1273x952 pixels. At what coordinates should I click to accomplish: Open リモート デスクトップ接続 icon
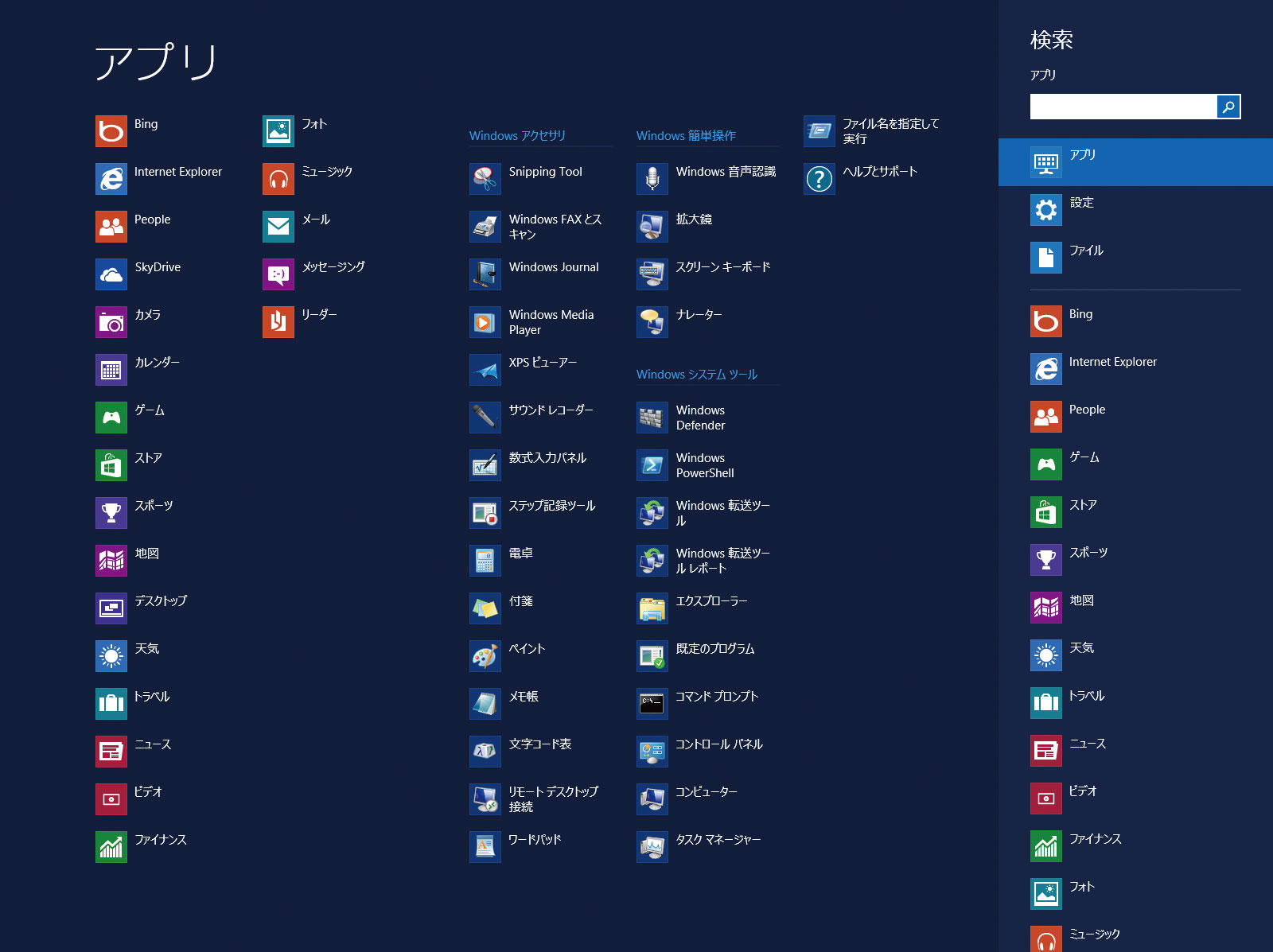485,799
